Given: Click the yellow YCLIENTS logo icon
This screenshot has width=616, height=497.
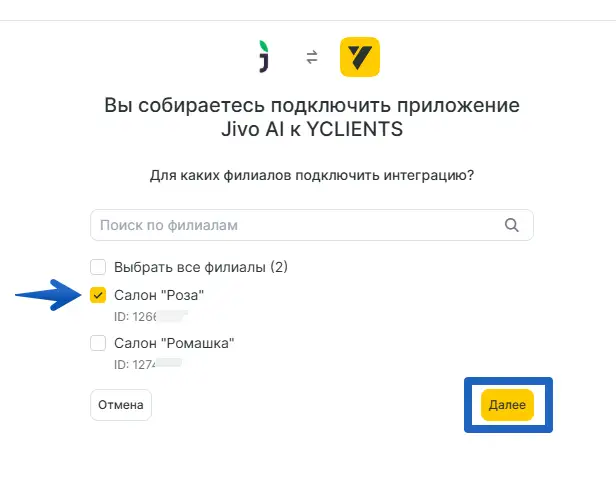Looking at the screenshot, I should [360, 57].
